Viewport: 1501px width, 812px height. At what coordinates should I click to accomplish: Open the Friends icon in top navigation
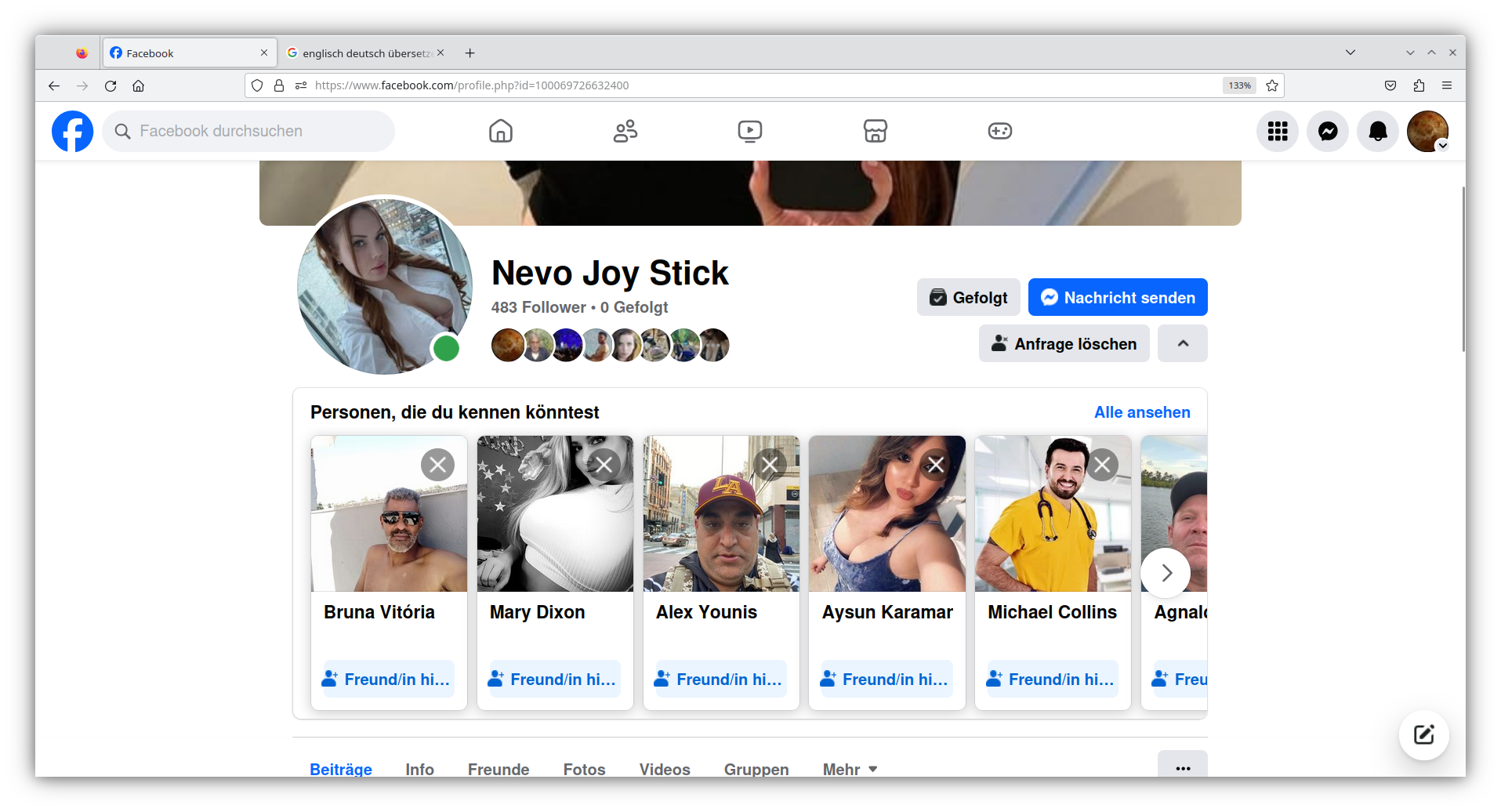pos(625,131)
